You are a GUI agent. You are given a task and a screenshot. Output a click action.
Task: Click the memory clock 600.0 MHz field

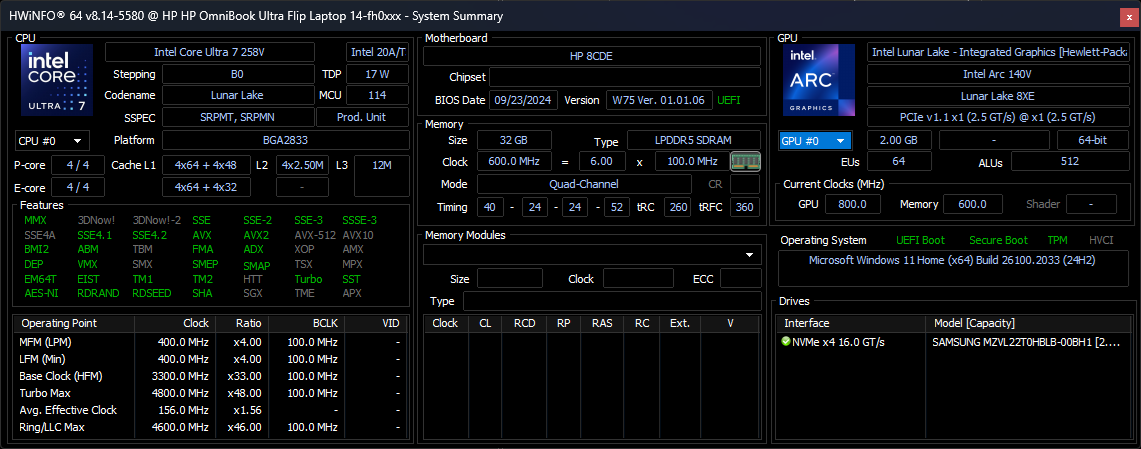coord(514,162)
